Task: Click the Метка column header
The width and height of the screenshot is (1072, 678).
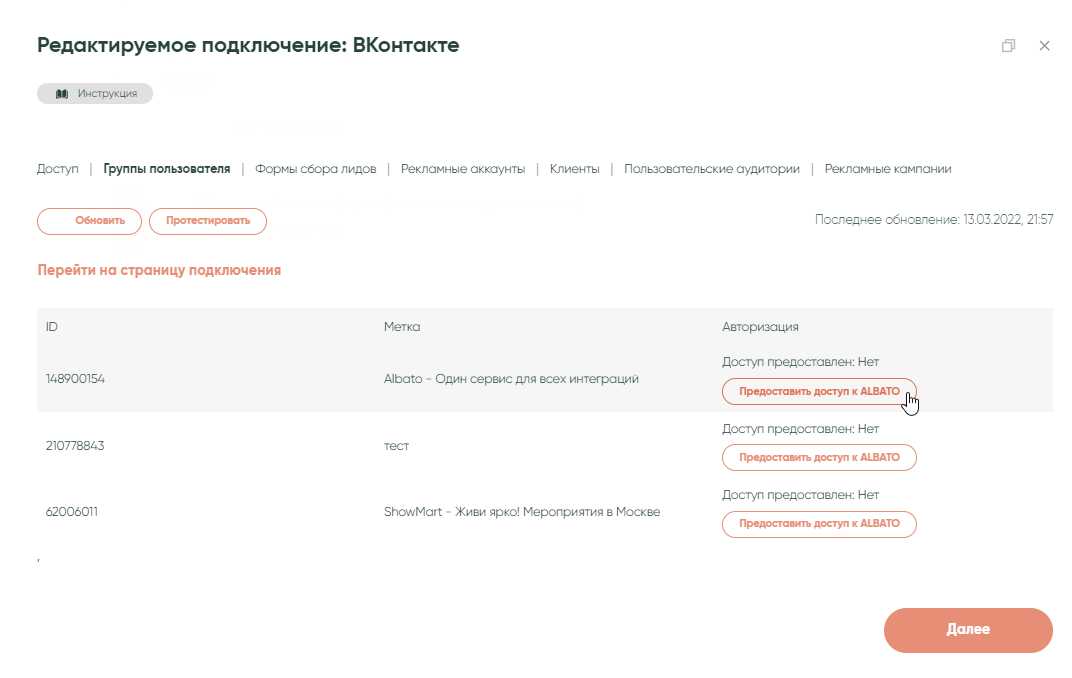Action: click(402, 327)
